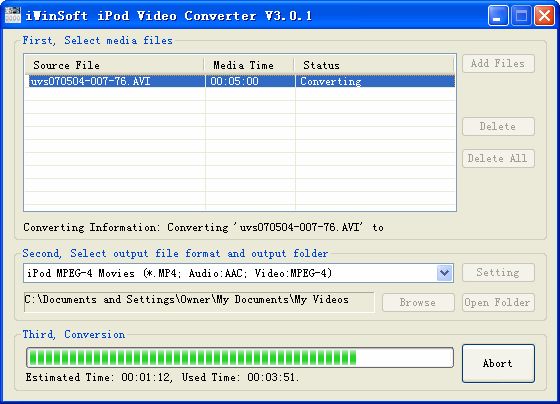Screen dimensions: 560x404
Task: Minimize the iPod Video Converter window
Action: coord(498,16)
